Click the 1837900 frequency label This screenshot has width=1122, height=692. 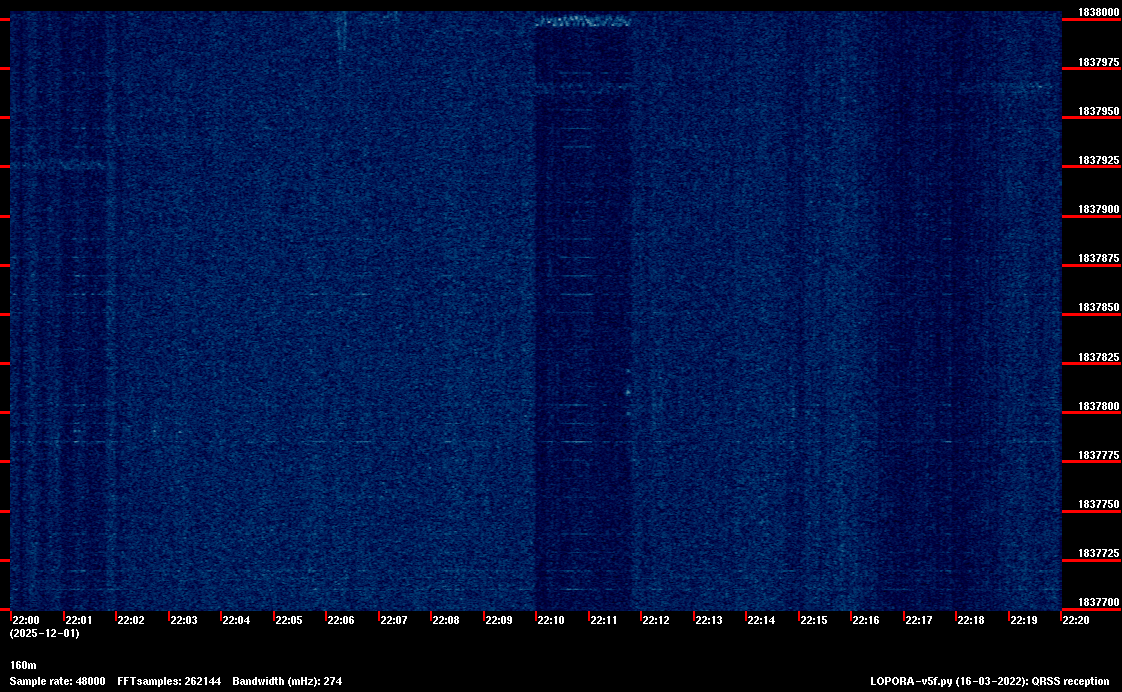click(1098, 210)
